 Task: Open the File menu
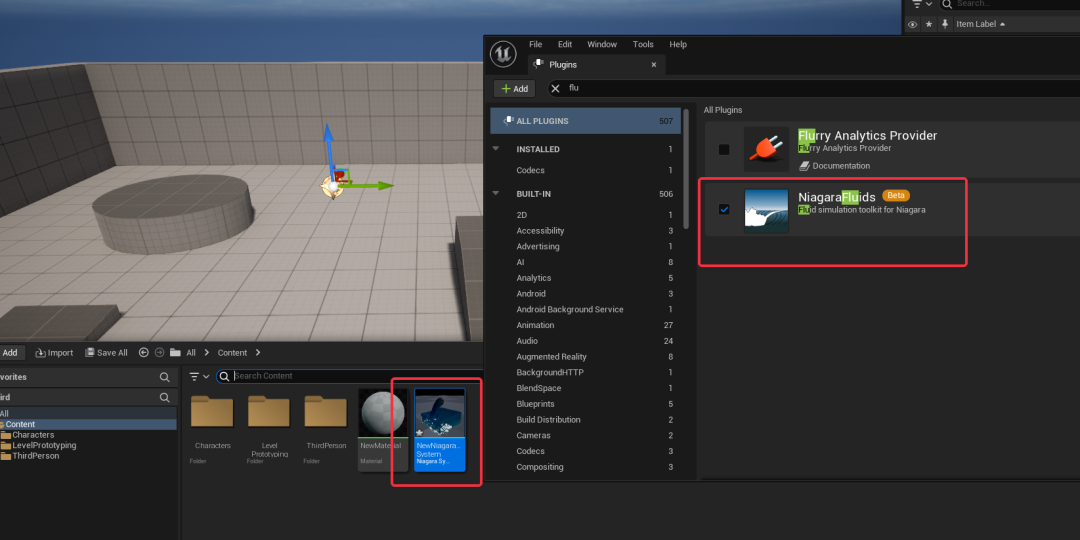click(535, 44)
